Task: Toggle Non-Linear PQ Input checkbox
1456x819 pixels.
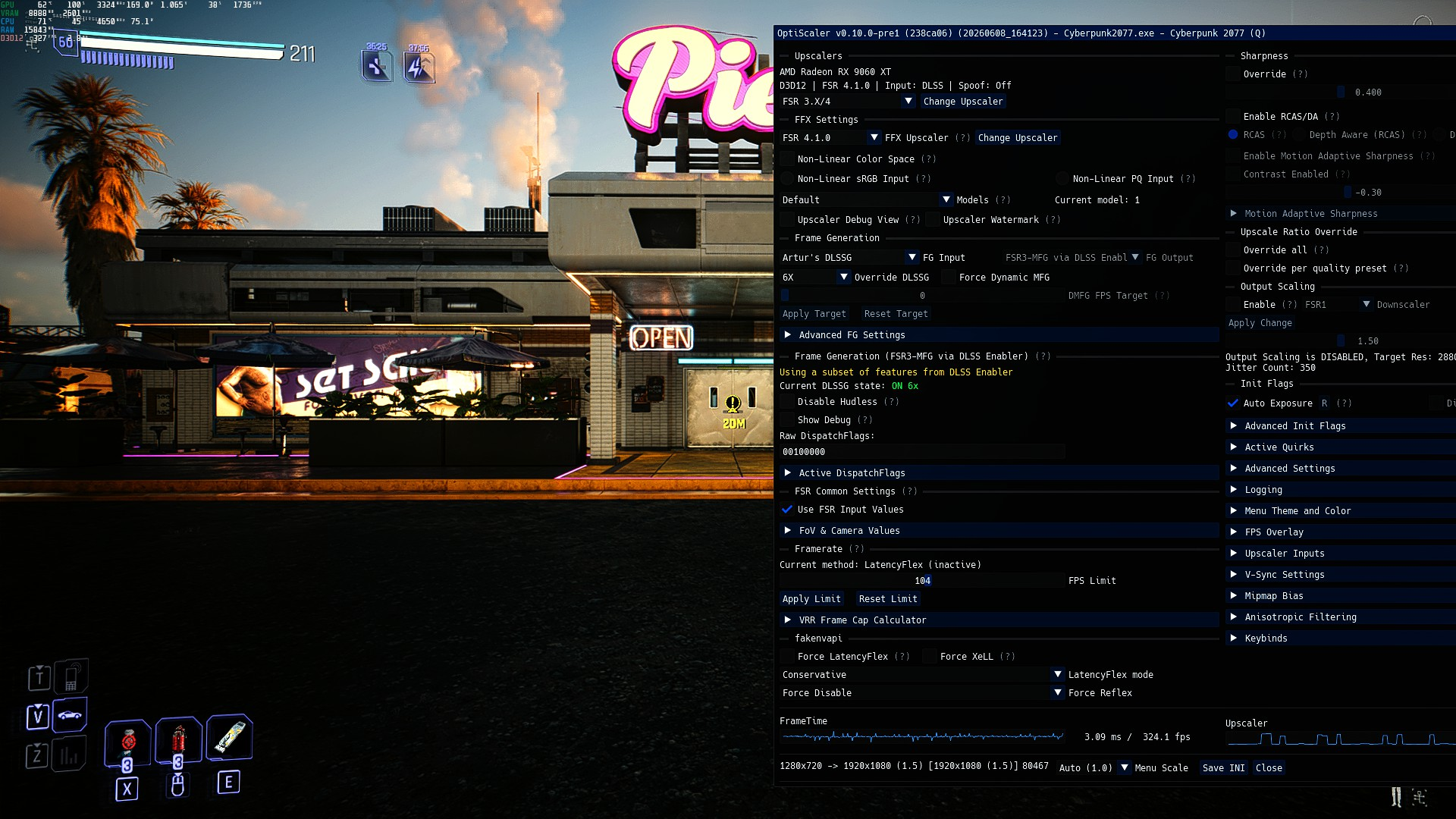Action: pyautogui.click(x=1062, y=179)
